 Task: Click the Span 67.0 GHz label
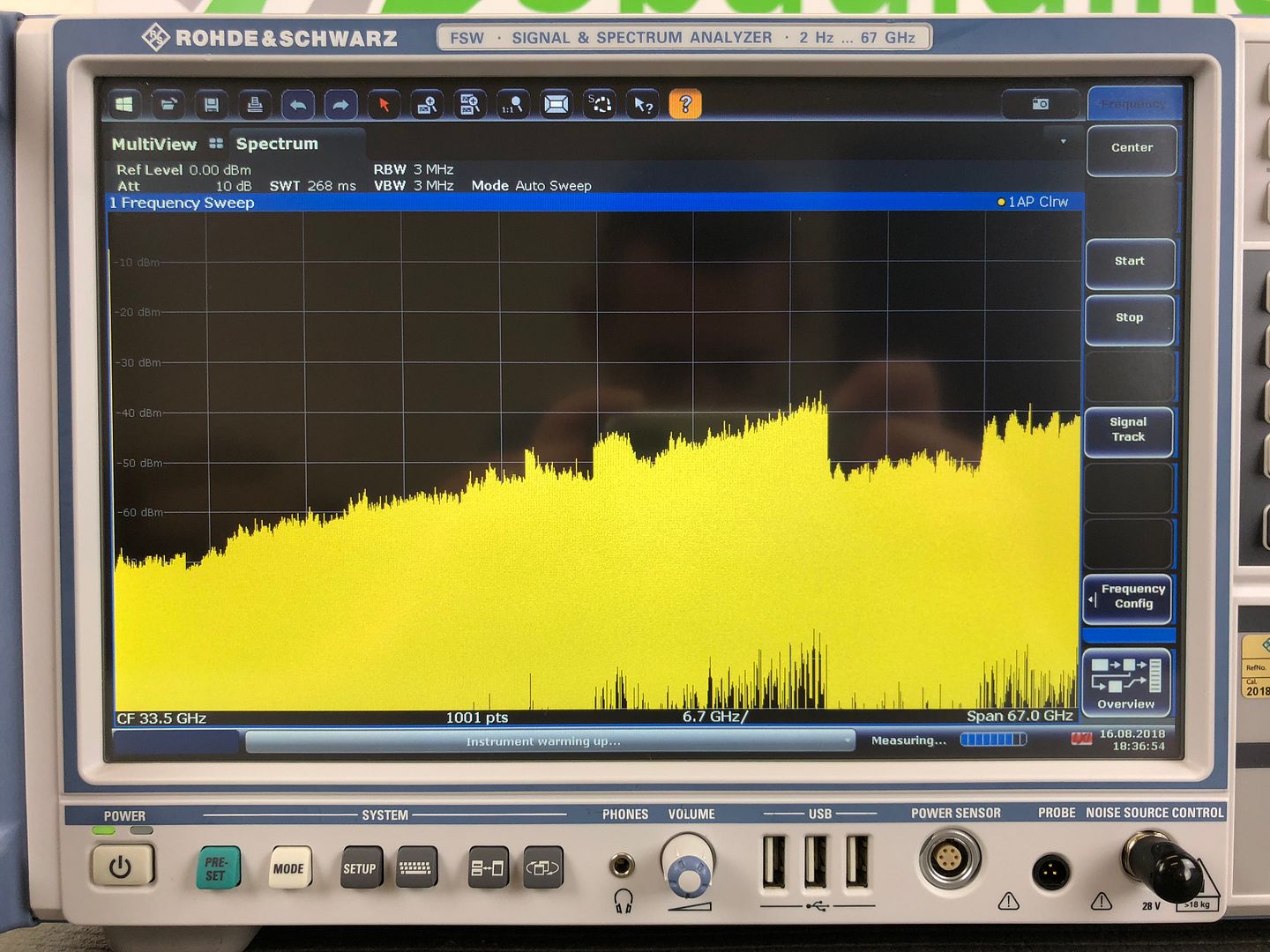tap(1020, 716)
